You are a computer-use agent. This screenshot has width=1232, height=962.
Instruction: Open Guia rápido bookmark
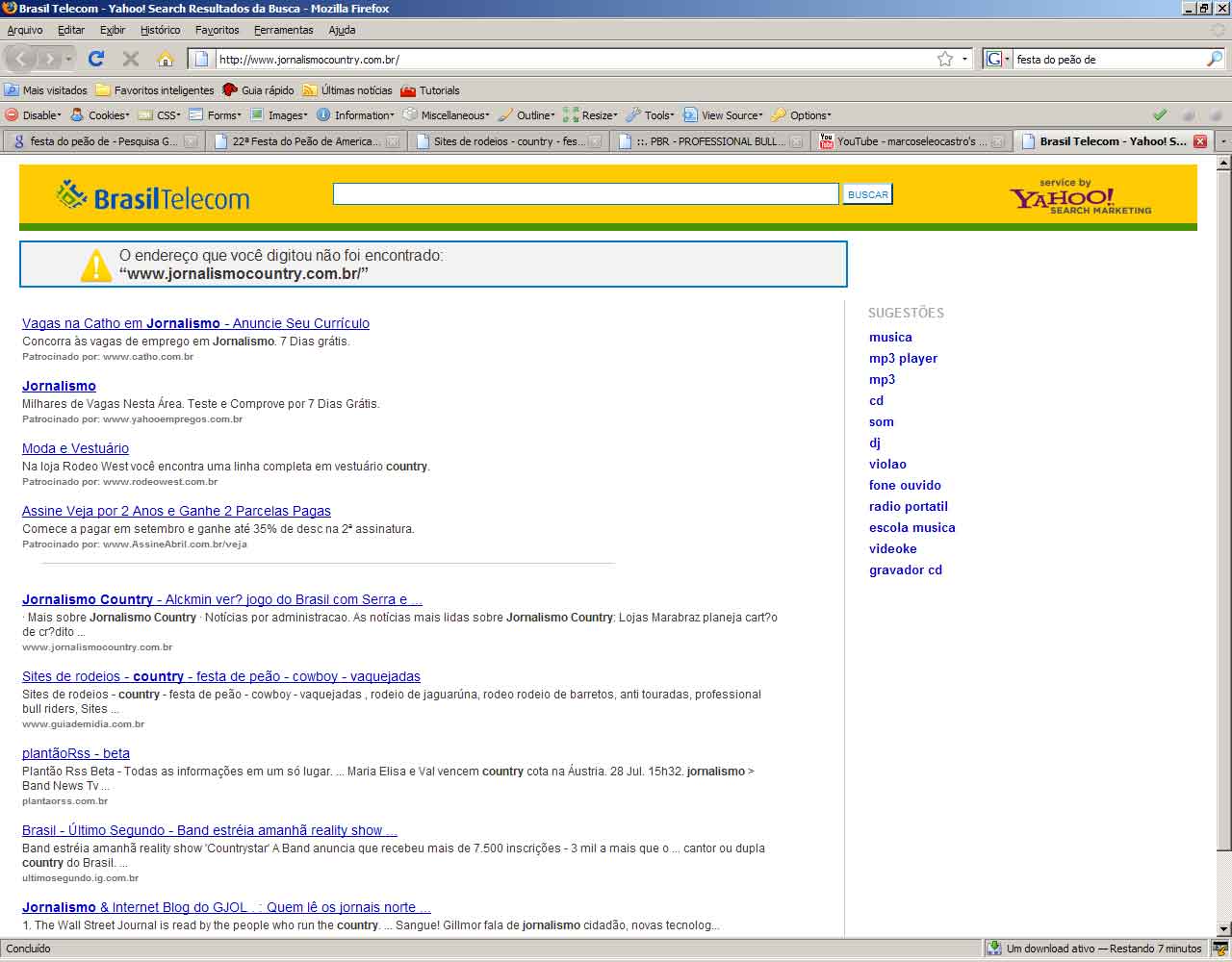tap(258, 90)
